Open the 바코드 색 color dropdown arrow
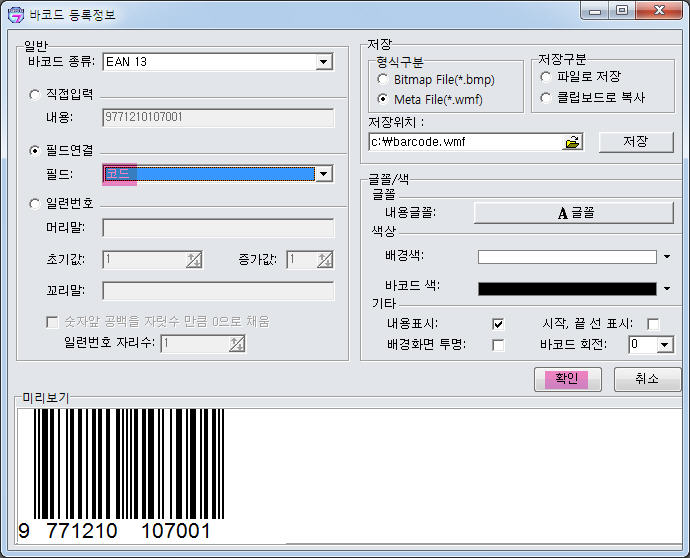This screenshot has height=558, width=690. coord(667,289)
